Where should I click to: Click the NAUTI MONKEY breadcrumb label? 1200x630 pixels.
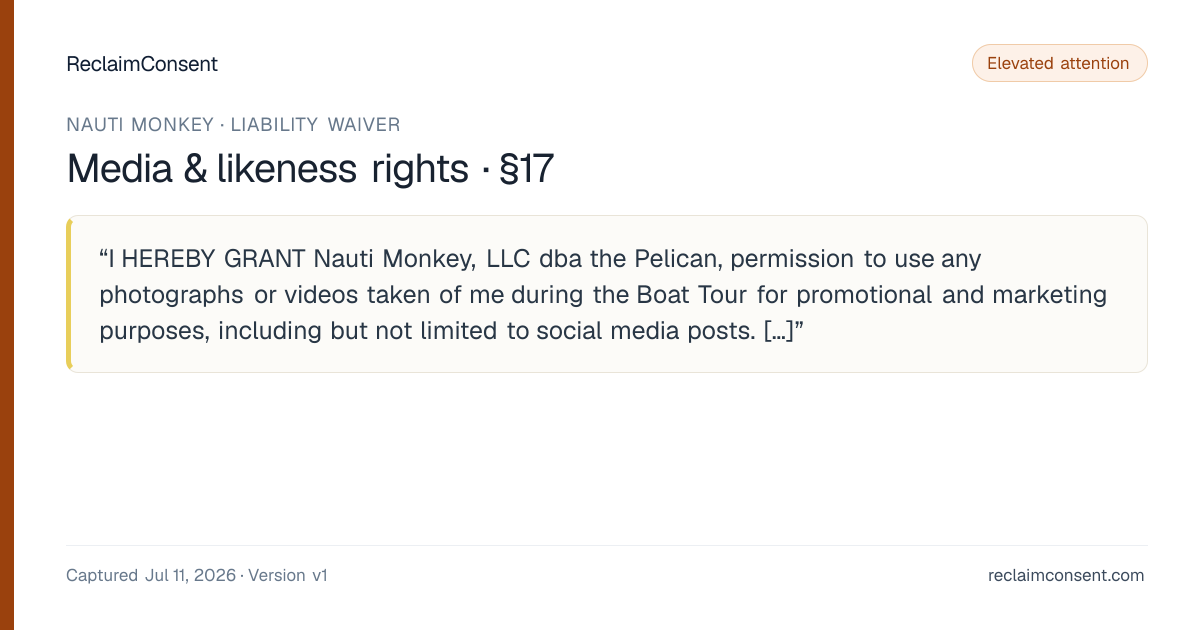[x=140, y=125]
